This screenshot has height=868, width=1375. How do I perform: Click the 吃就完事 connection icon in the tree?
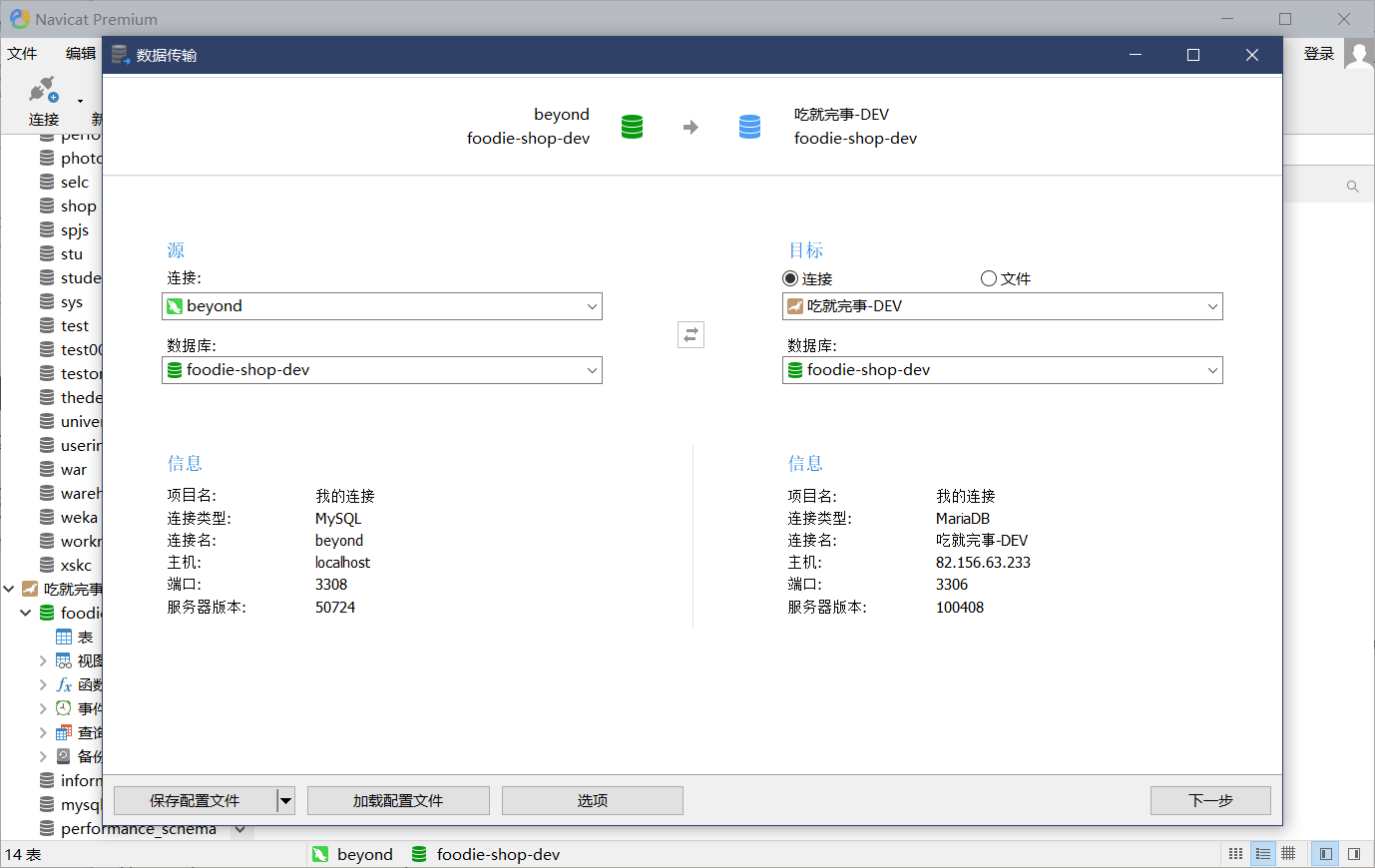[x=30, y=589]
